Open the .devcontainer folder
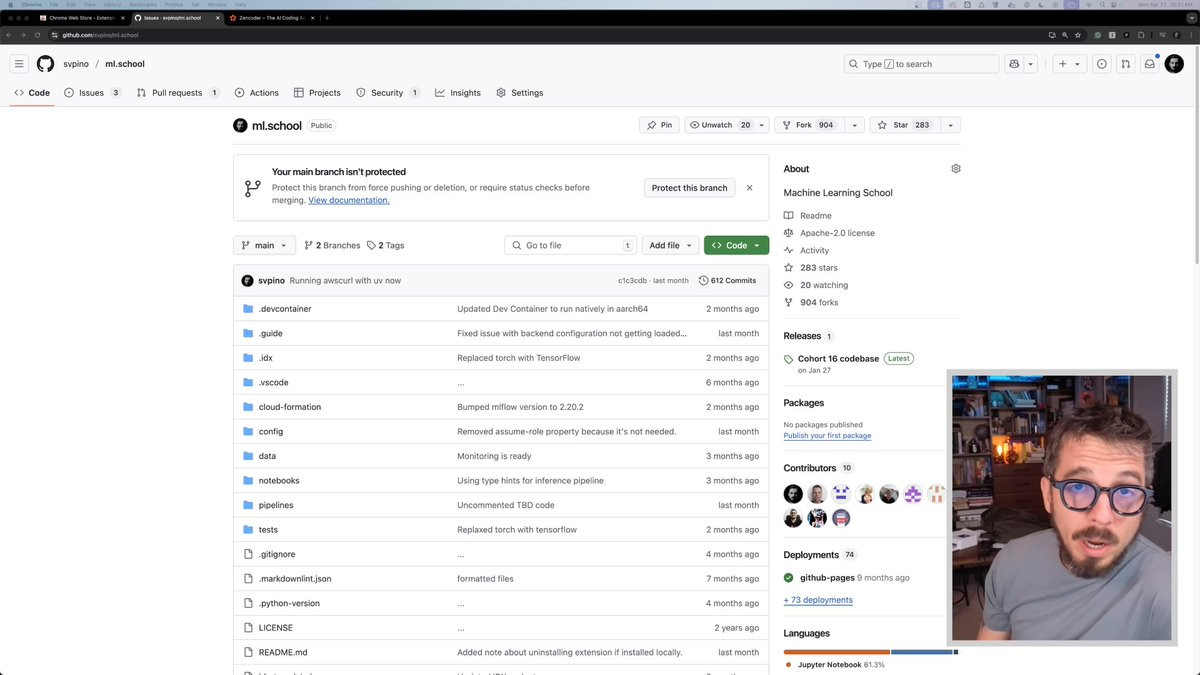This screenshot has height=675, width=1200. pyautogui.click(x=285, y=309)
